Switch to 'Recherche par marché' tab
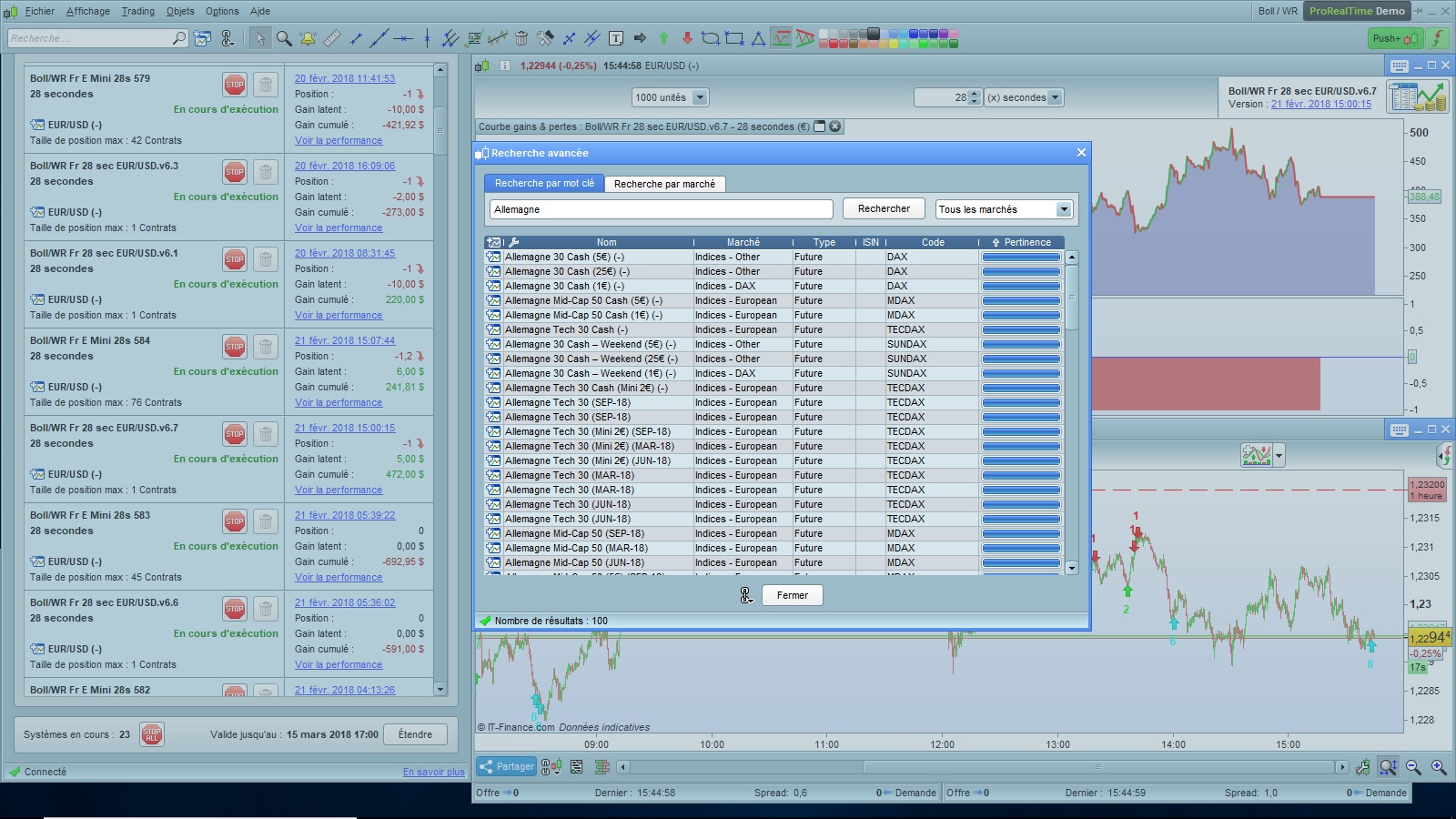This screenshot has width=1456, height=819. click(664, 184)
